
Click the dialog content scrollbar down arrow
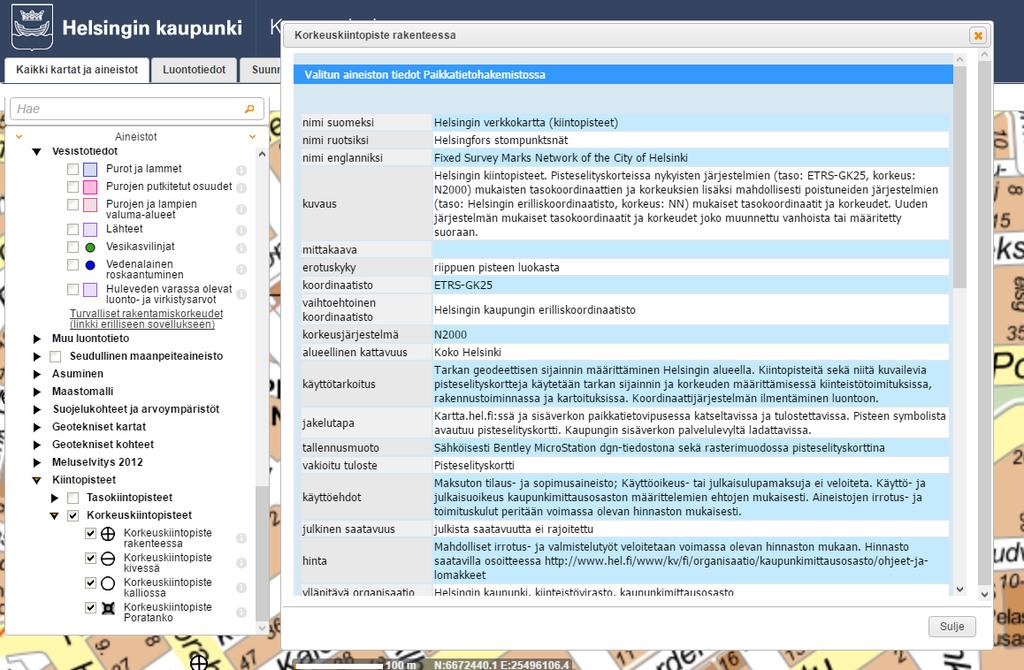point(959,589)
